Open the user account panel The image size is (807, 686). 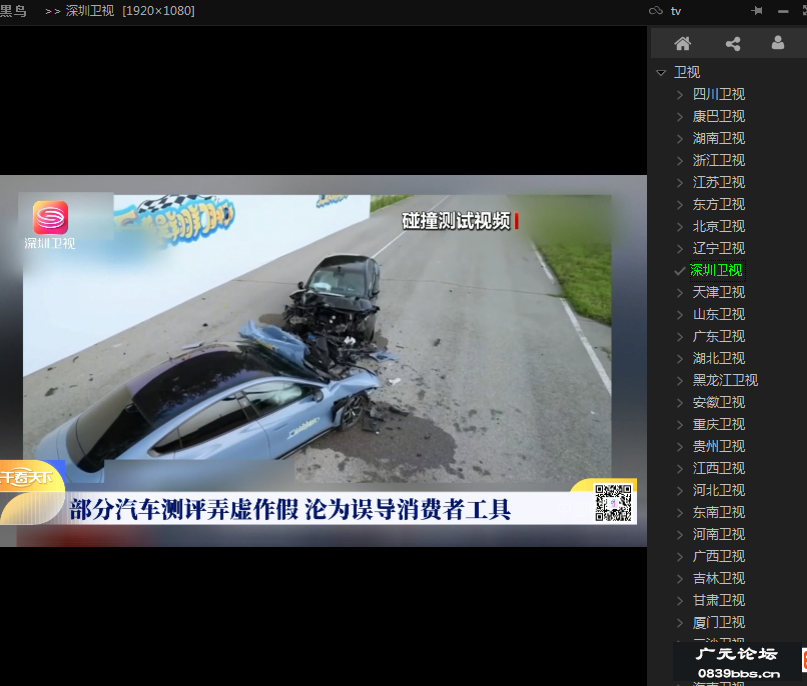coord(777,42)
